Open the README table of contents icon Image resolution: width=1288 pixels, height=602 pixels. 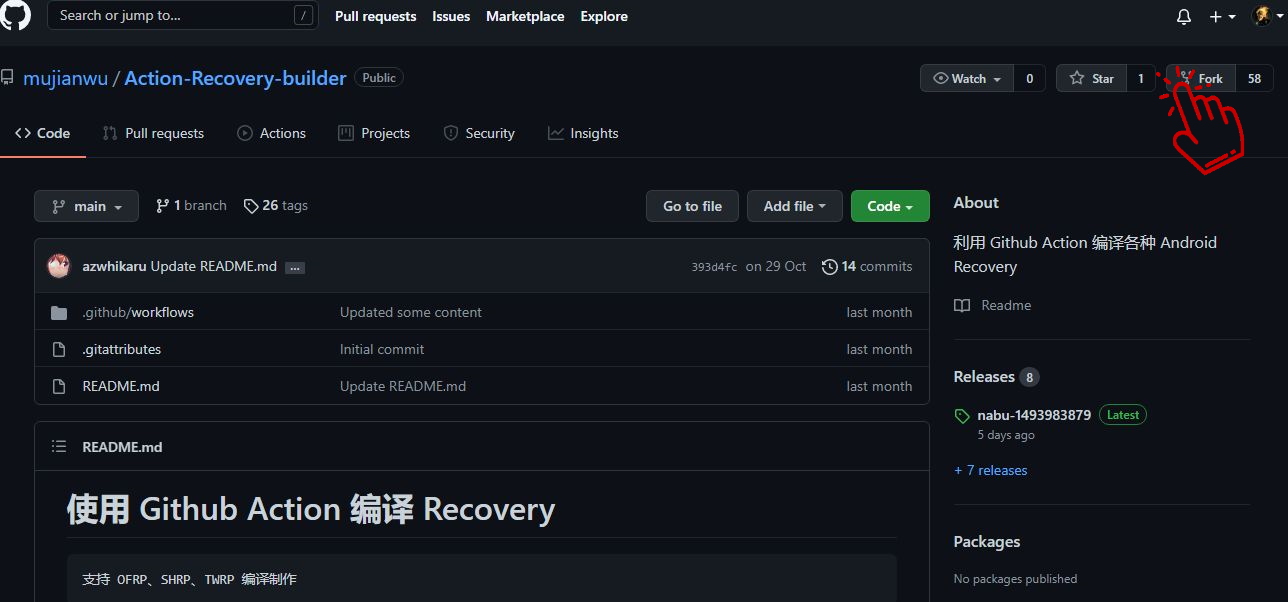click(59, 447)
